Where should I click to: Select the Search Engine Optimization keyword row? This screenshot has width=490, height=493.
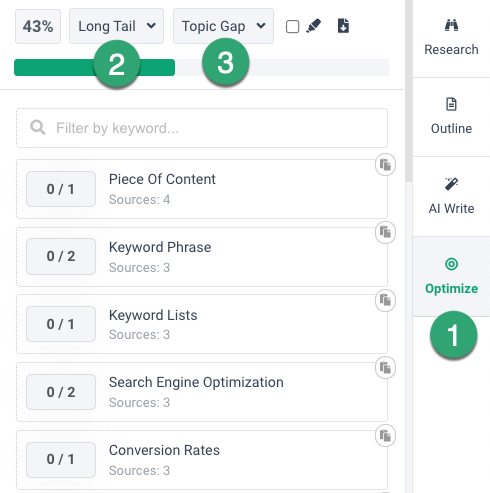pos(202,392)
